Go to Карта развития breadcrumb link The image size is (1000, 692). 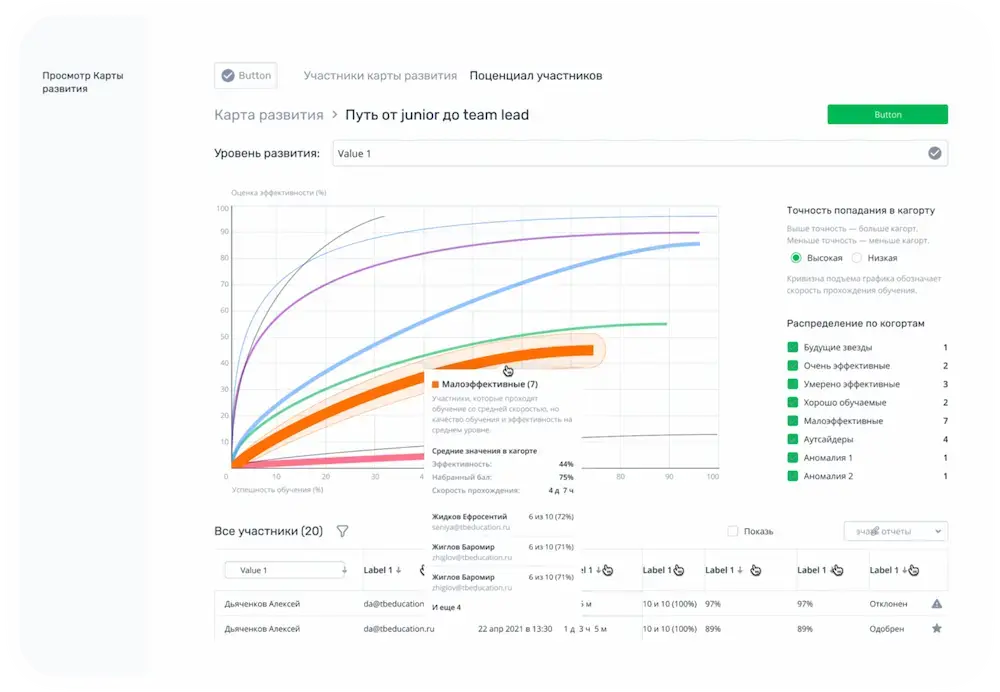coord(268,115)
